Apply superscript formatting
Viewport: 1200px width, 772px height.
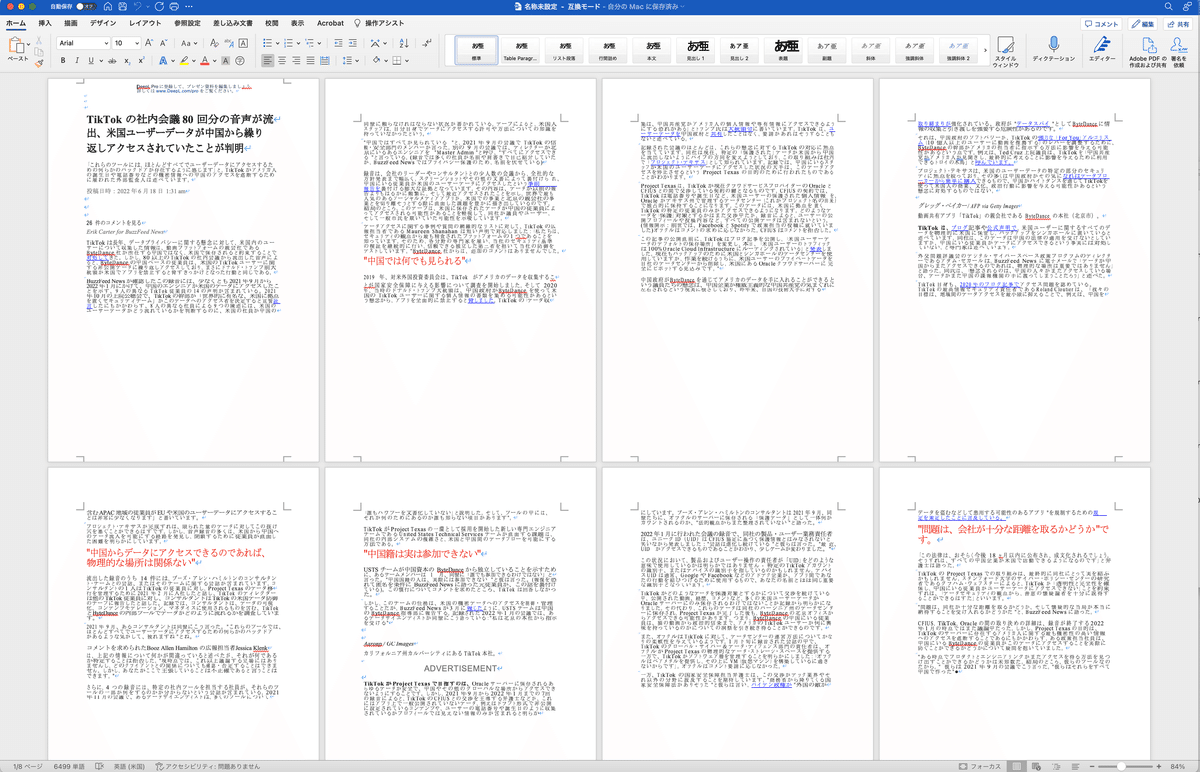[144, 61]
